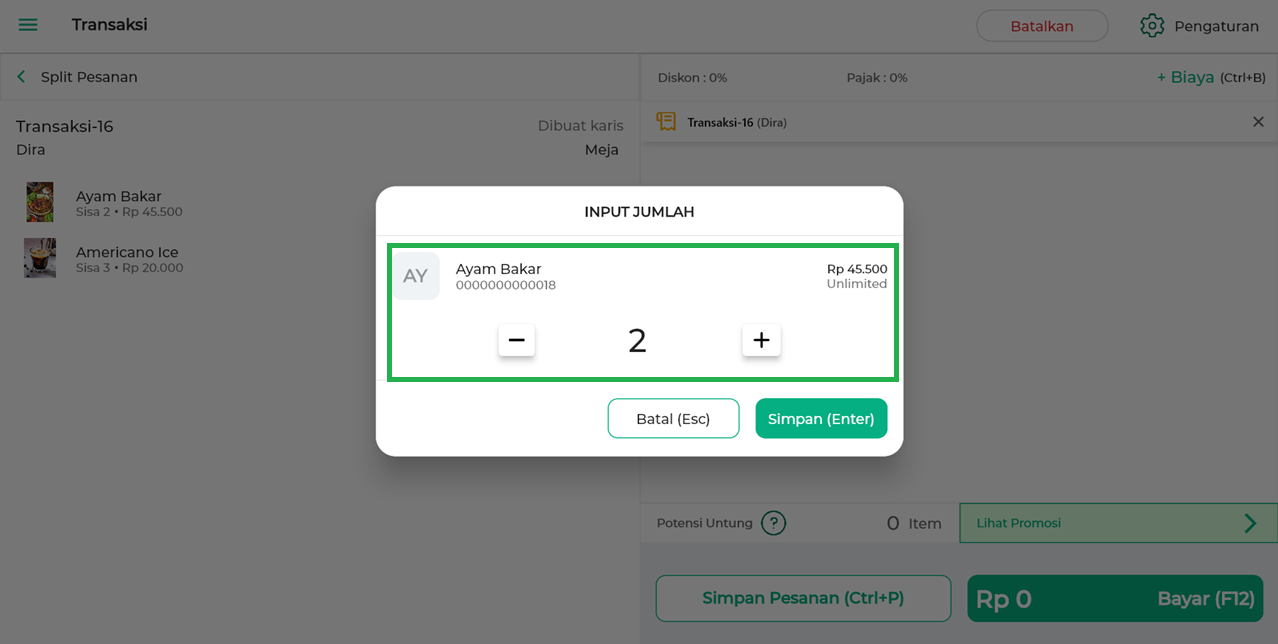Click Simpan Pesanan (Ctrl+P)
Screen dimensions: 1278x644
(x=803, y=598)
